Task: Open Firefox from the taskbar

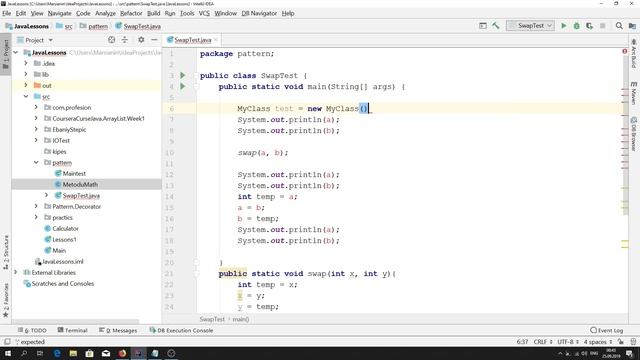Action: [122, 353]
